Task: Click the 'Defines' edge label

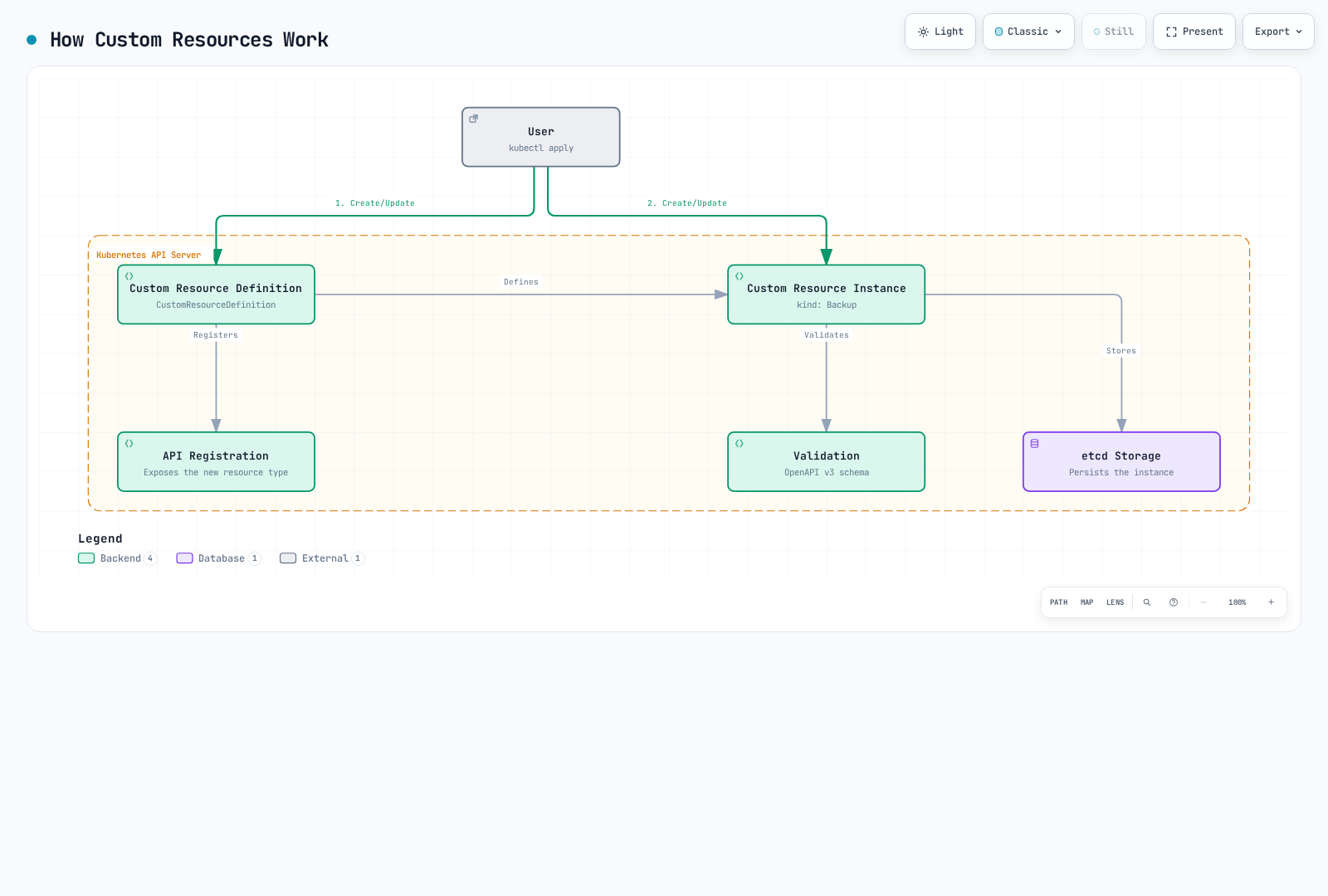Action: pos(521,282)
